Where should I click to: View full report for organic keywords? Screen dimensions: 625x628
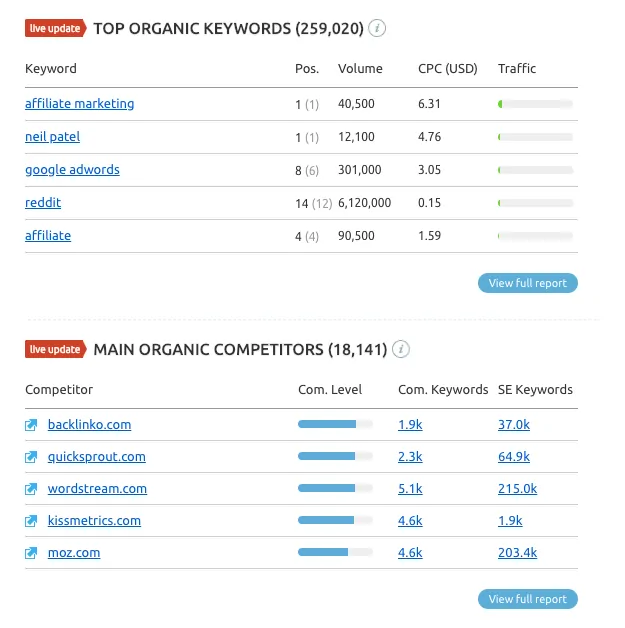pos(528,283)
